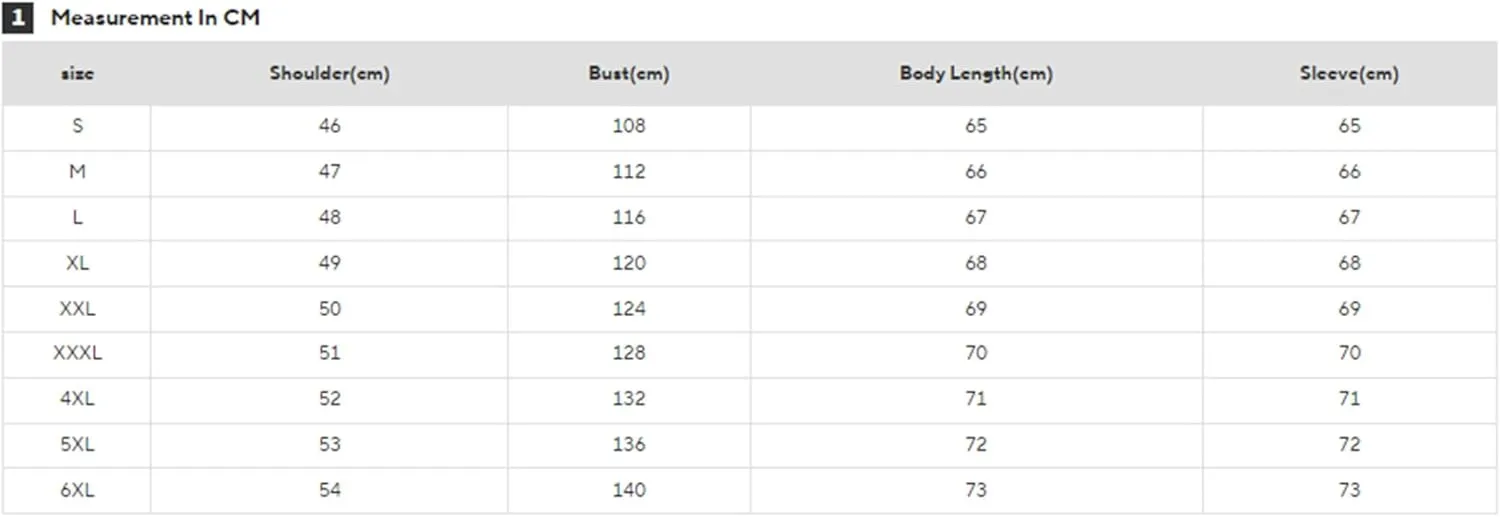Click shoulder value 53 for size 5XL
Viewport: 1500px width, 517px height.
329,444
